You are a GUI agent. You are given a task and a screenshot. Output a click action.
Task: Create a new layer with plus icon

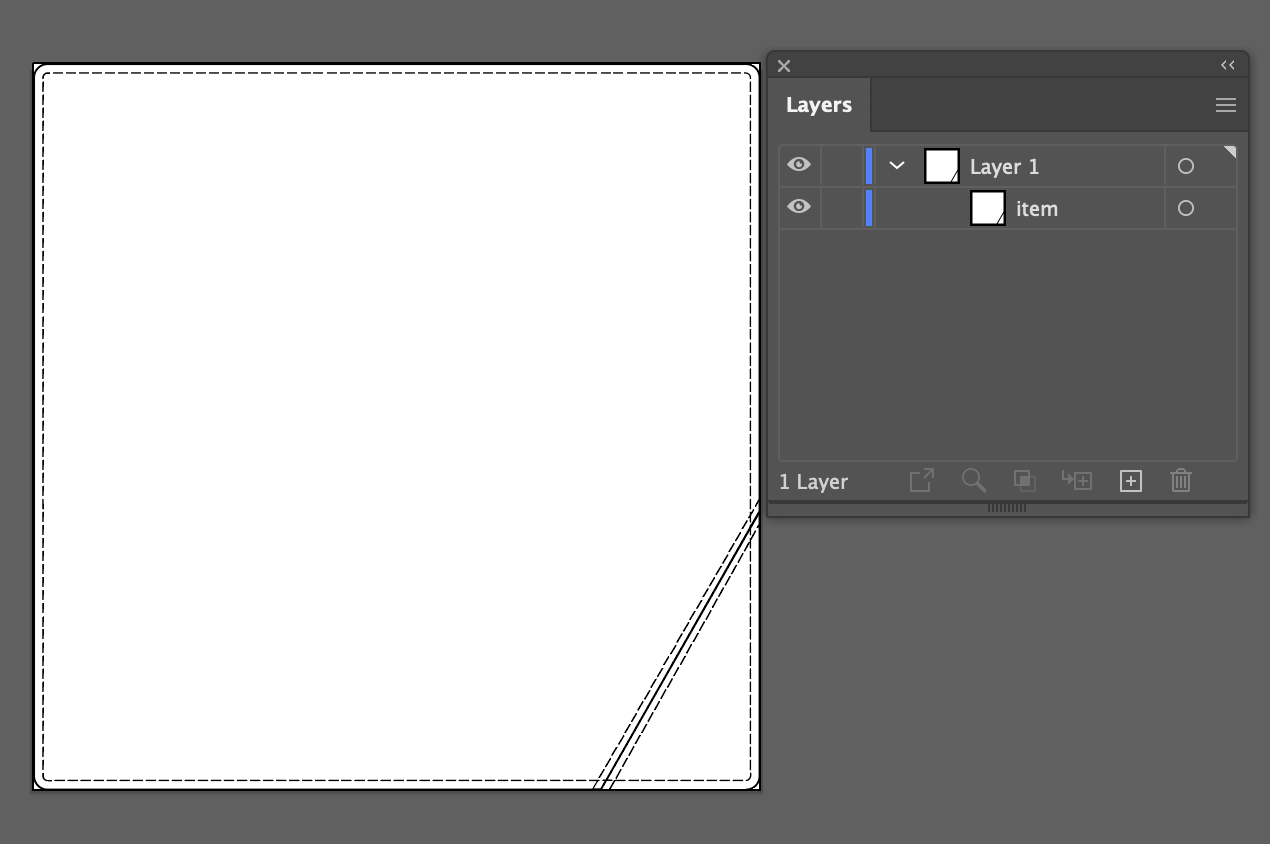pyautogui.click(x=1130, y=481)
